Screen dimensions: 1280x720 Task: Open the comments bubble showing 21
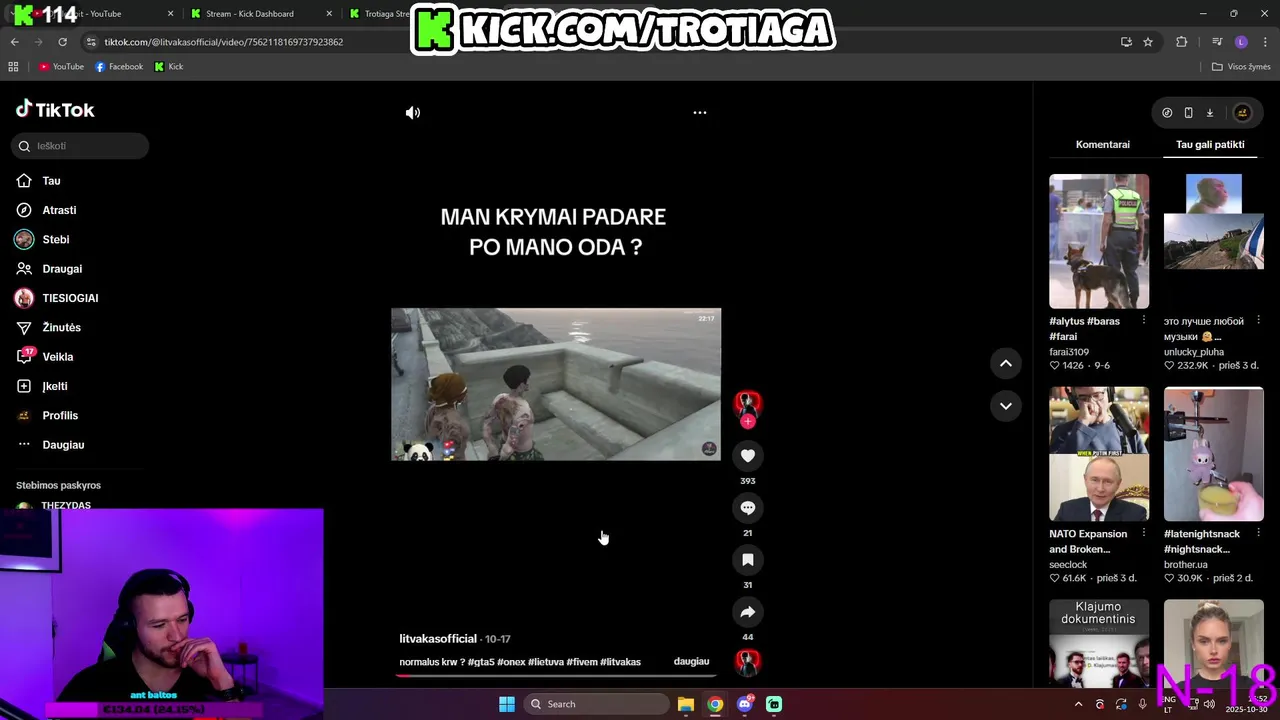click(747, 508)
